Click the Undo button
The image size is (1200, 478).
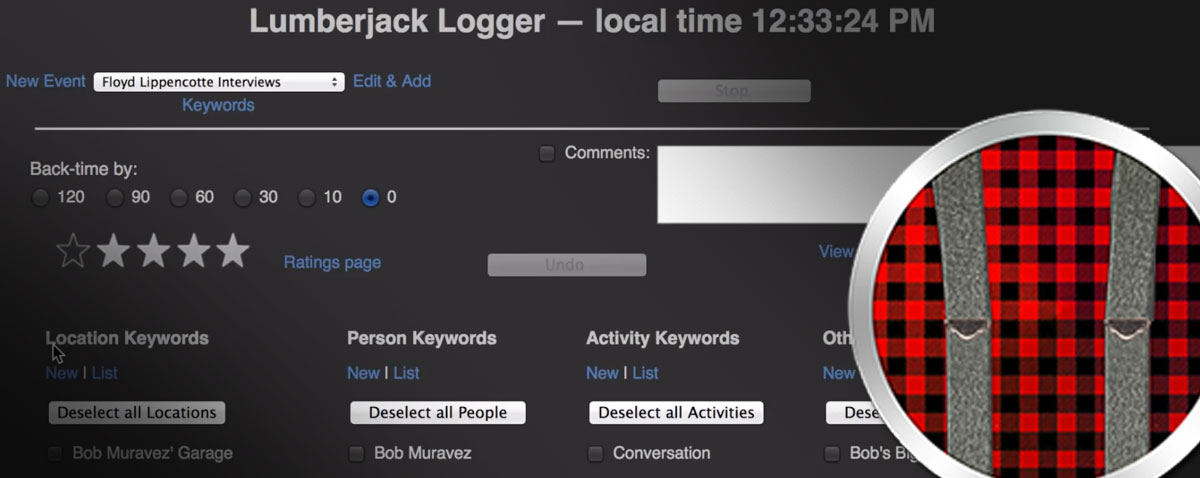[567, 265]
